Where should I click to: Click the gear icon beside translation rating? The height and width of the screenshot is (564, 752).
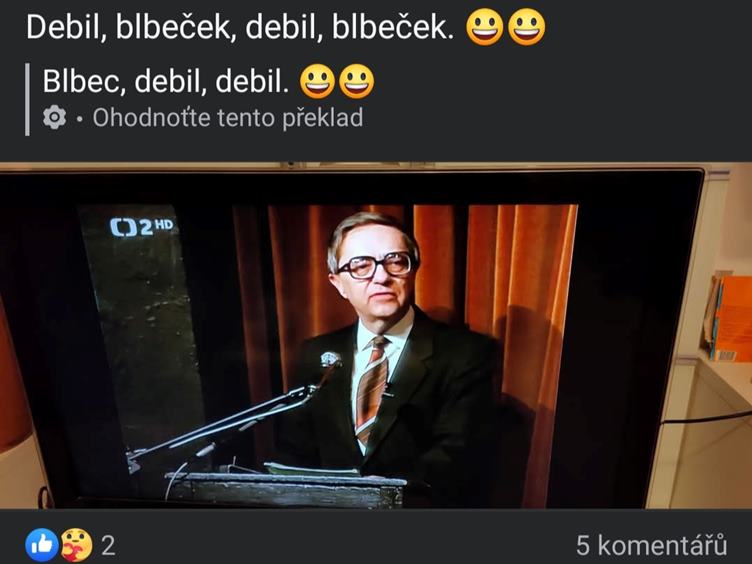[x=54, y=117]
